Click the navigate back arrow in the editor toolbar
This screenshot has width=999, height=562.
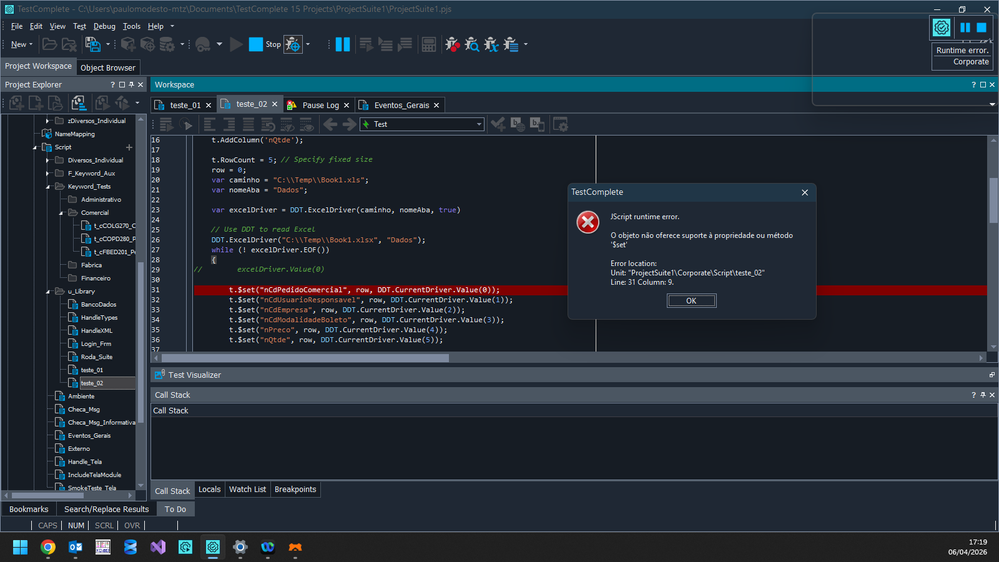pyautogui.click(x=330, y=124)
